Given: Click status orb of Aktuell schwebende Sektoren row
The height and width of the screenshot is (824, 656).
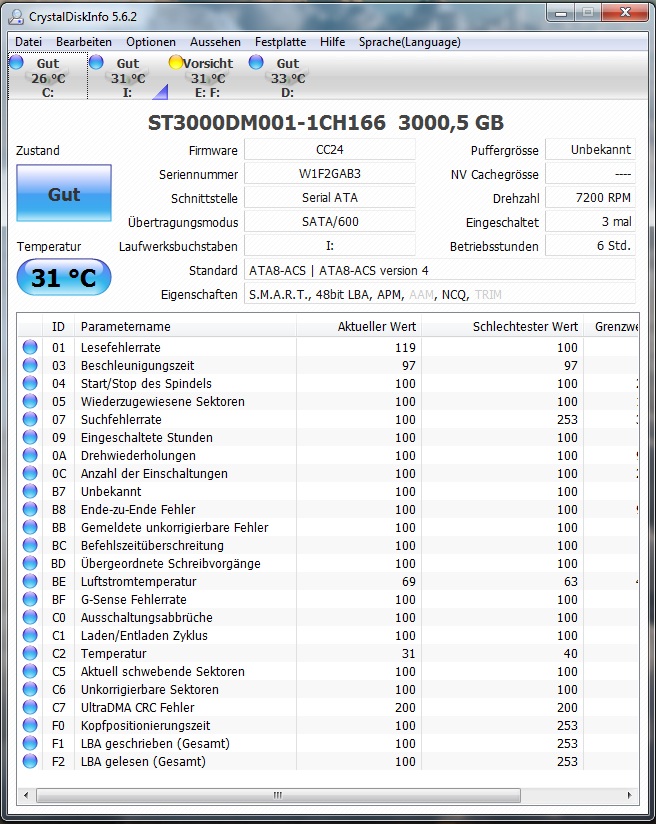Looking at the screenshot, I should (x=30, y=672).
